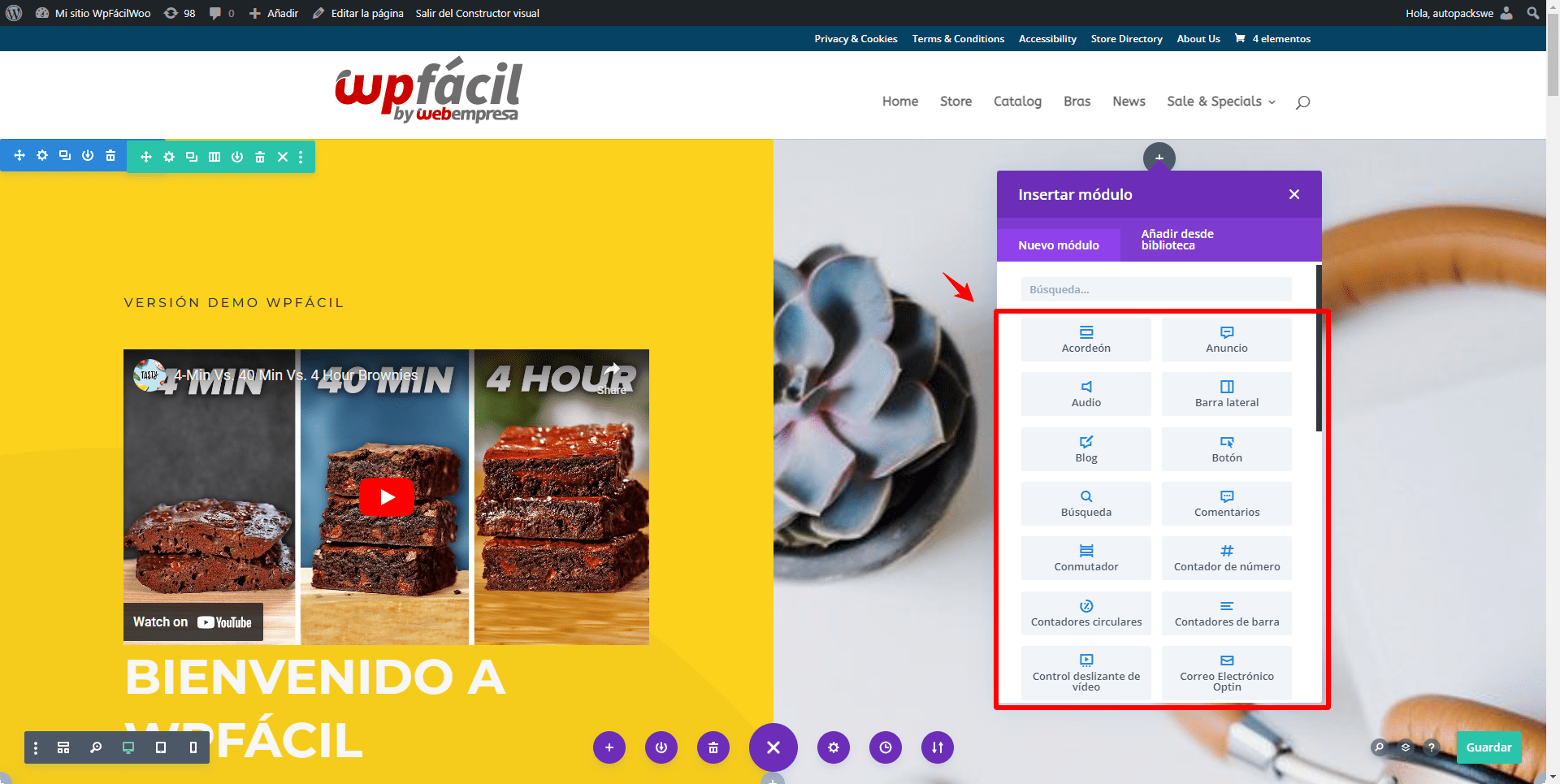
Task: Insert Contador de número module
Action: (x=1226, y=558)
